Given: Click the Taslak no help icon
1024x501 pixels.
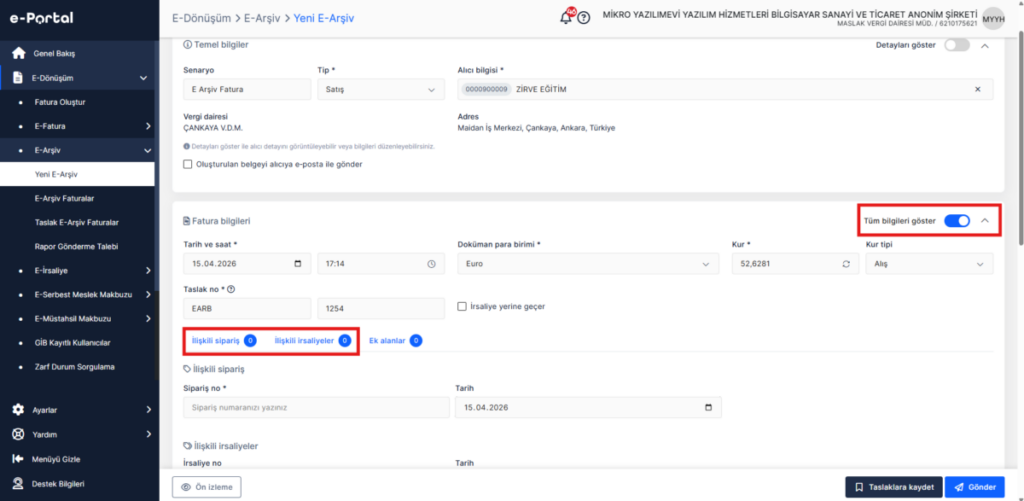Looking at the screenshot, I should pos(231,289).
